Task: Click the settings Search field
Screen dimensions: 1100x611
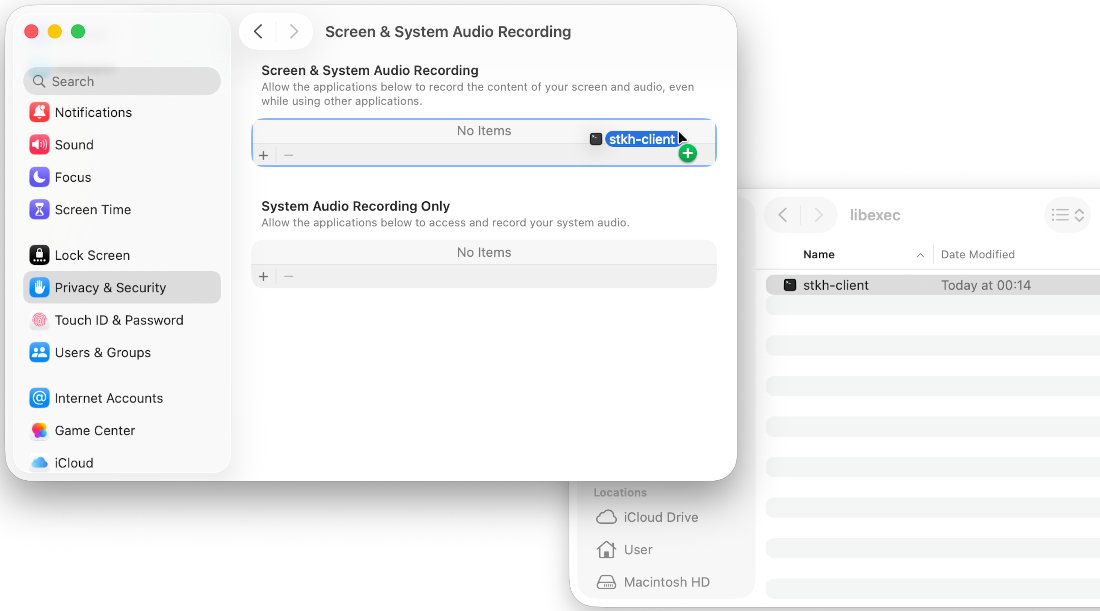Action: (x=122, y=81)
